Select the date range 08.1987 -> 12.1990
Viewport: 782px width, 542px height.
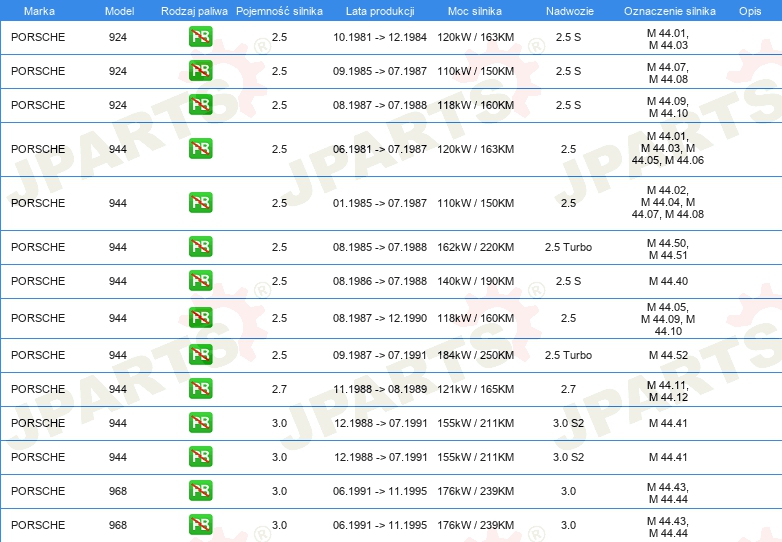[x=380, y=318]
